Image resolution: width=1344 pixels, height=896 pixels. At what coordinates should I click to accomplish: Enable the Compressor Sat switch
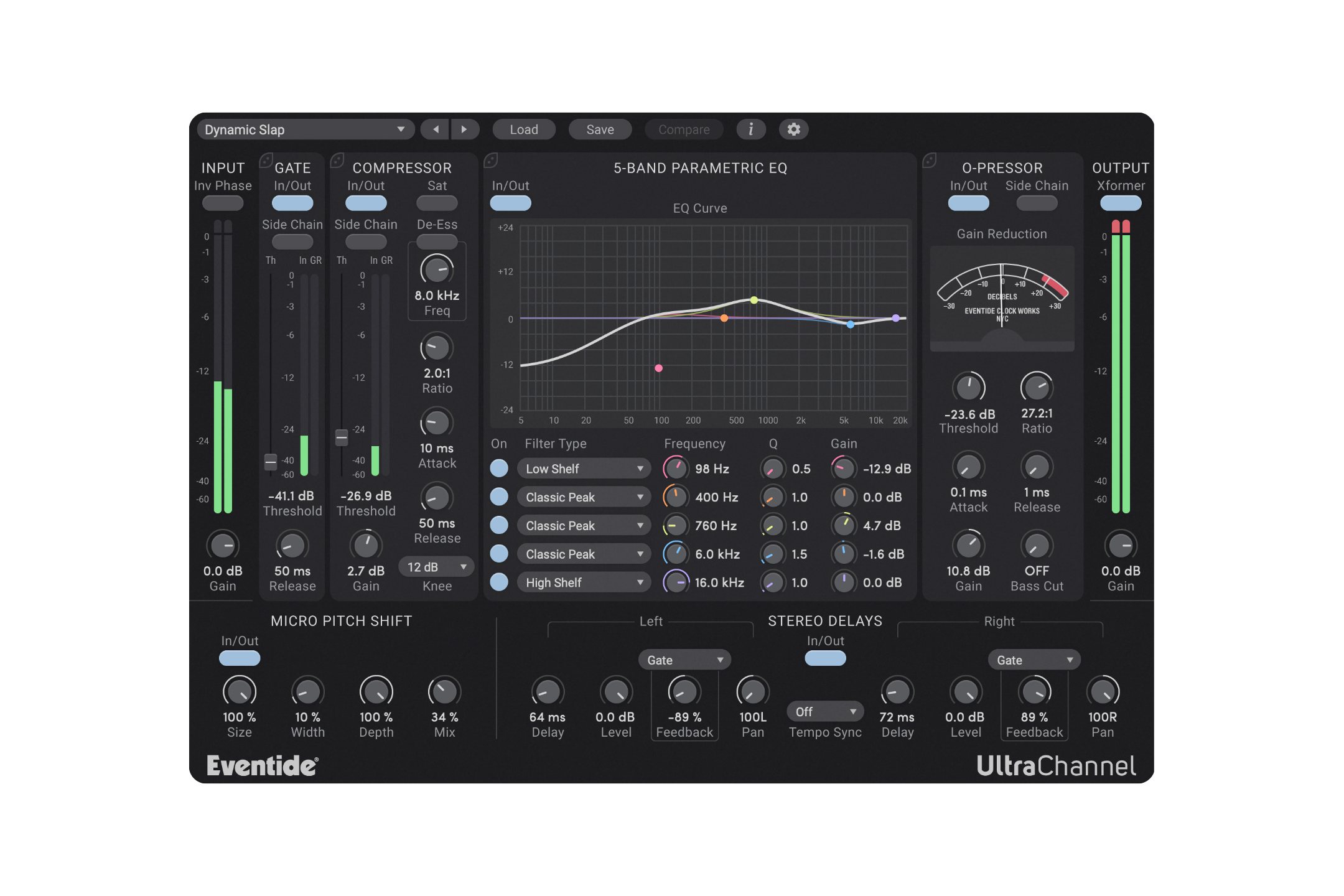click(x=437, y=203)
